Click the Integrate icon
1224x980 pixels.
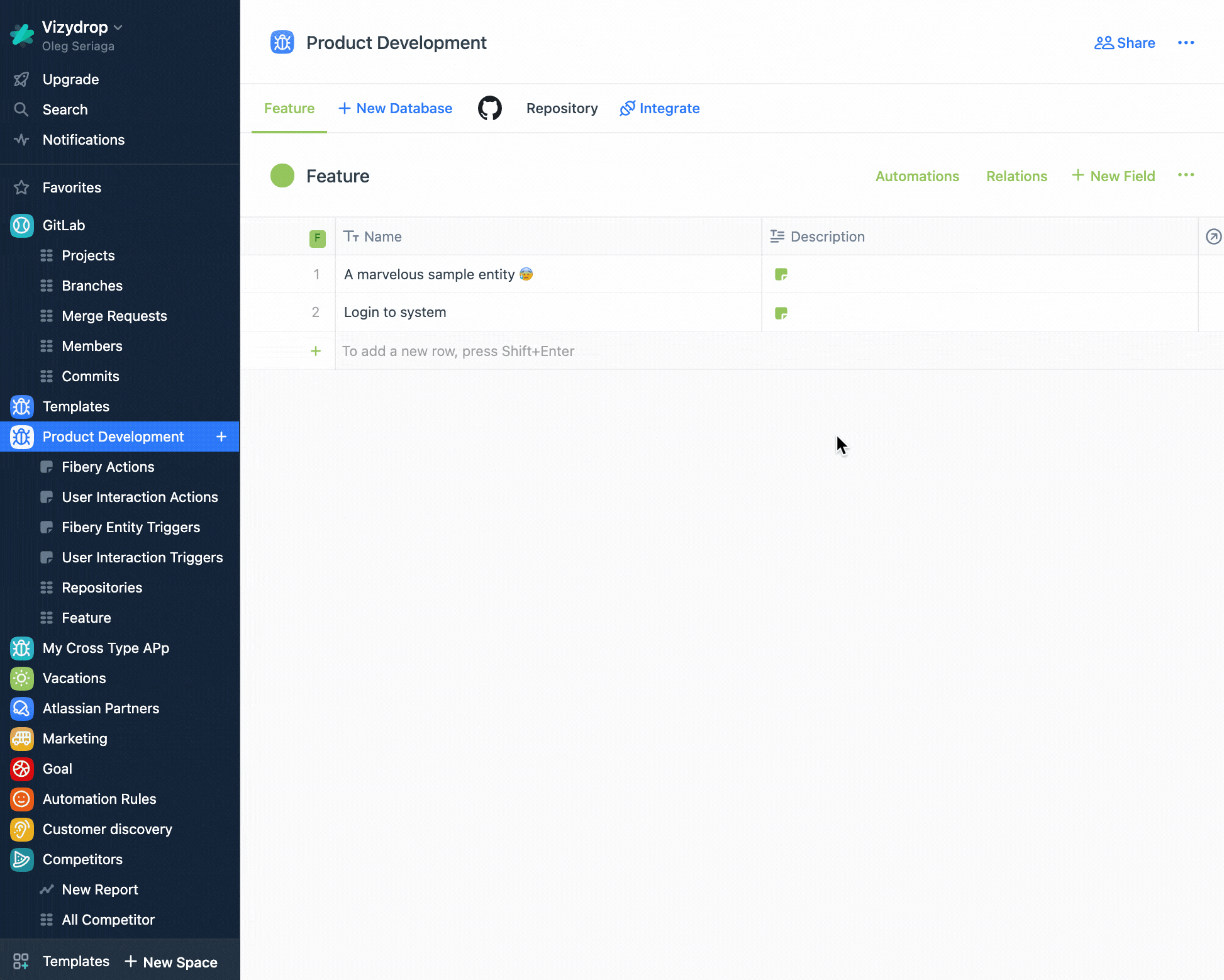(x=625, y=108)
